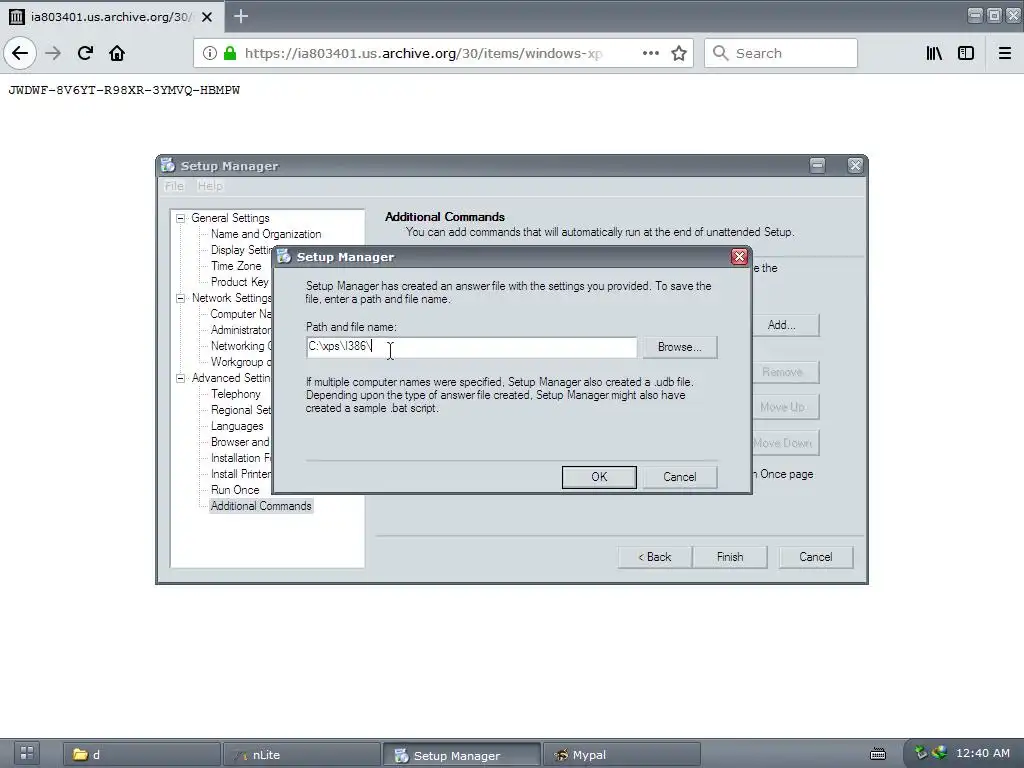The height and width of the screenshot is (768, 1024).
Task: Show site information icon in address bar
Action: click(209, 53)
